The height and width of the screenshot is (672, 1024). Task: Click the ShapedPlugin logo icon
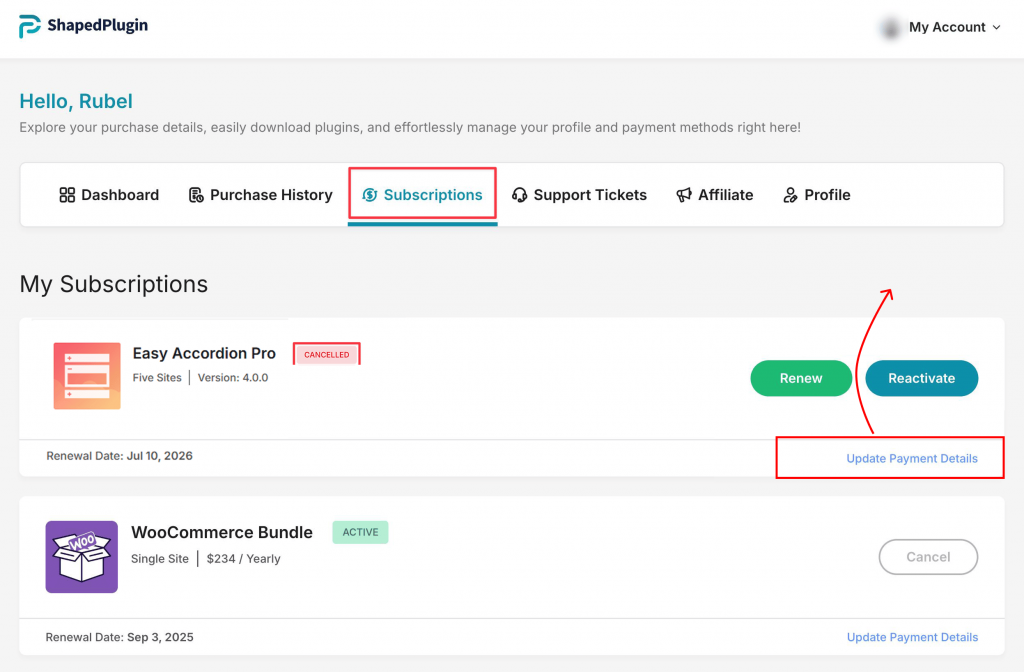tap(30, 27)
